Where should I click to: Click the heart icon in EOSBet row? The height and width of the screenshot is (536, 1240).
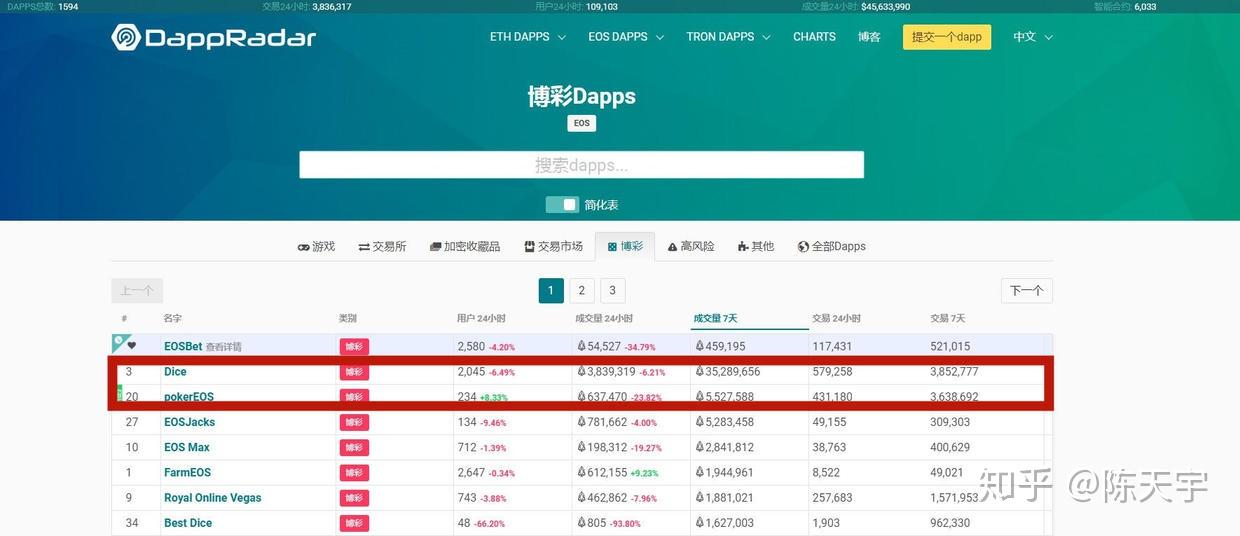131,346
